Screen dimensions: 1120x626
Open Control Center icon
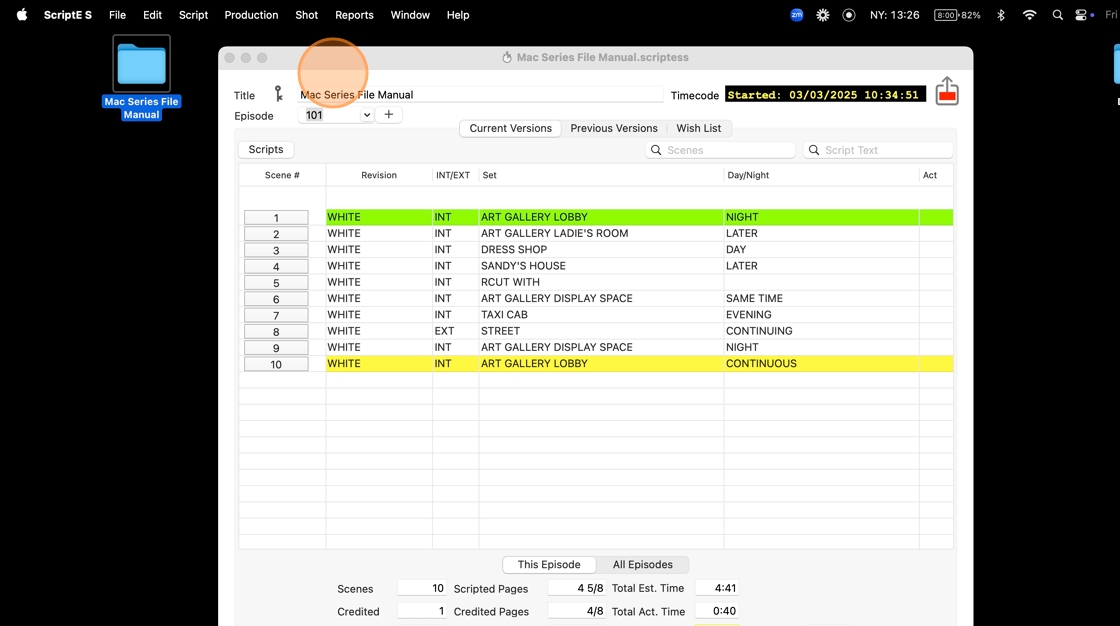pos(1081,15)
